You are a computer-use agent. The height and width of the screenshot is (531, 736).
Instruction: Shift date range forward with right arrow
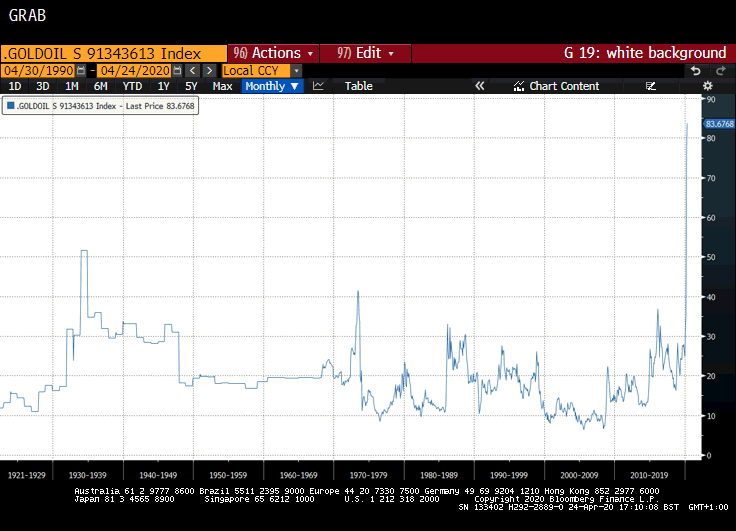pos(208,71)
